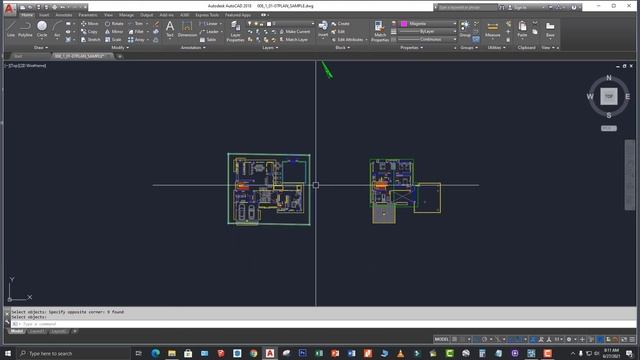Open the View ribbon tab
Screen dimensions: 640x360
[108, 15]
